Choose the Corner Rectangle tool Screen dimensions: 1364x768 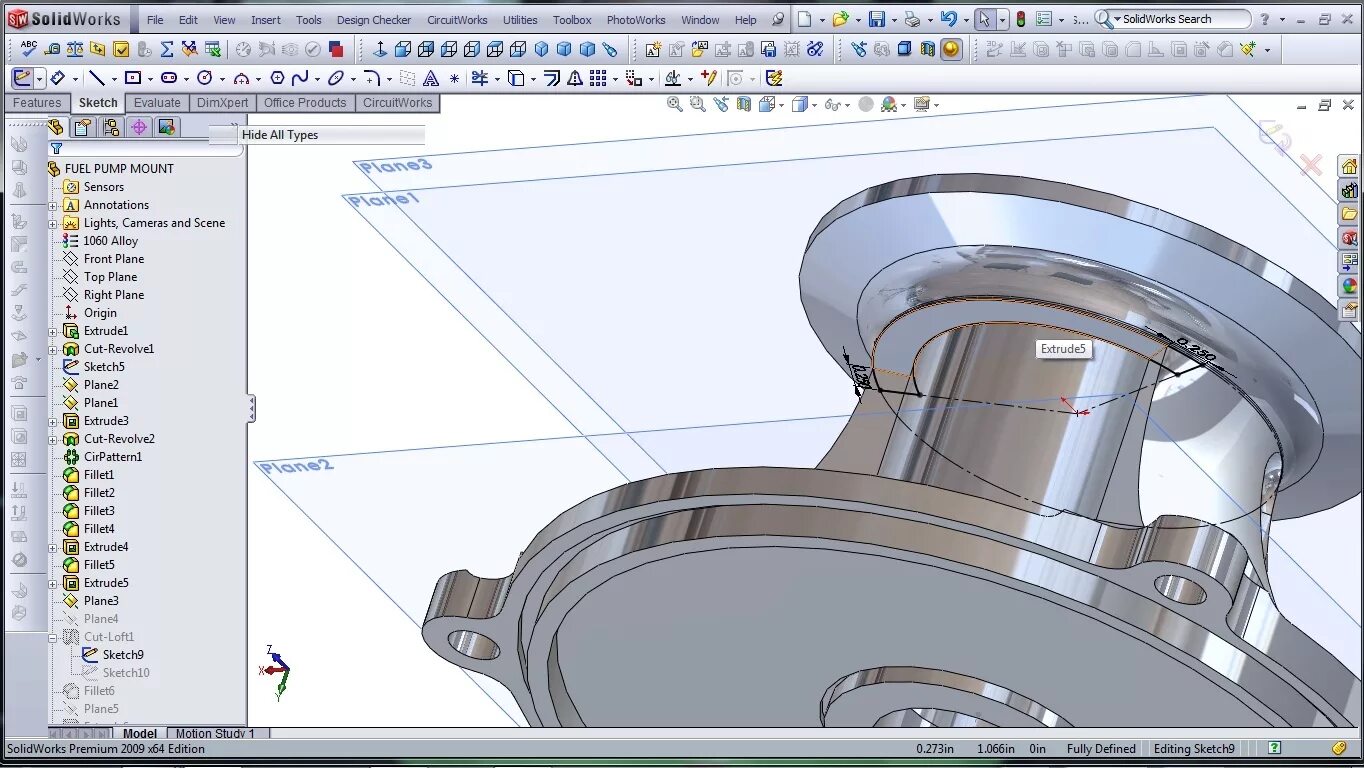pos(132,78)
